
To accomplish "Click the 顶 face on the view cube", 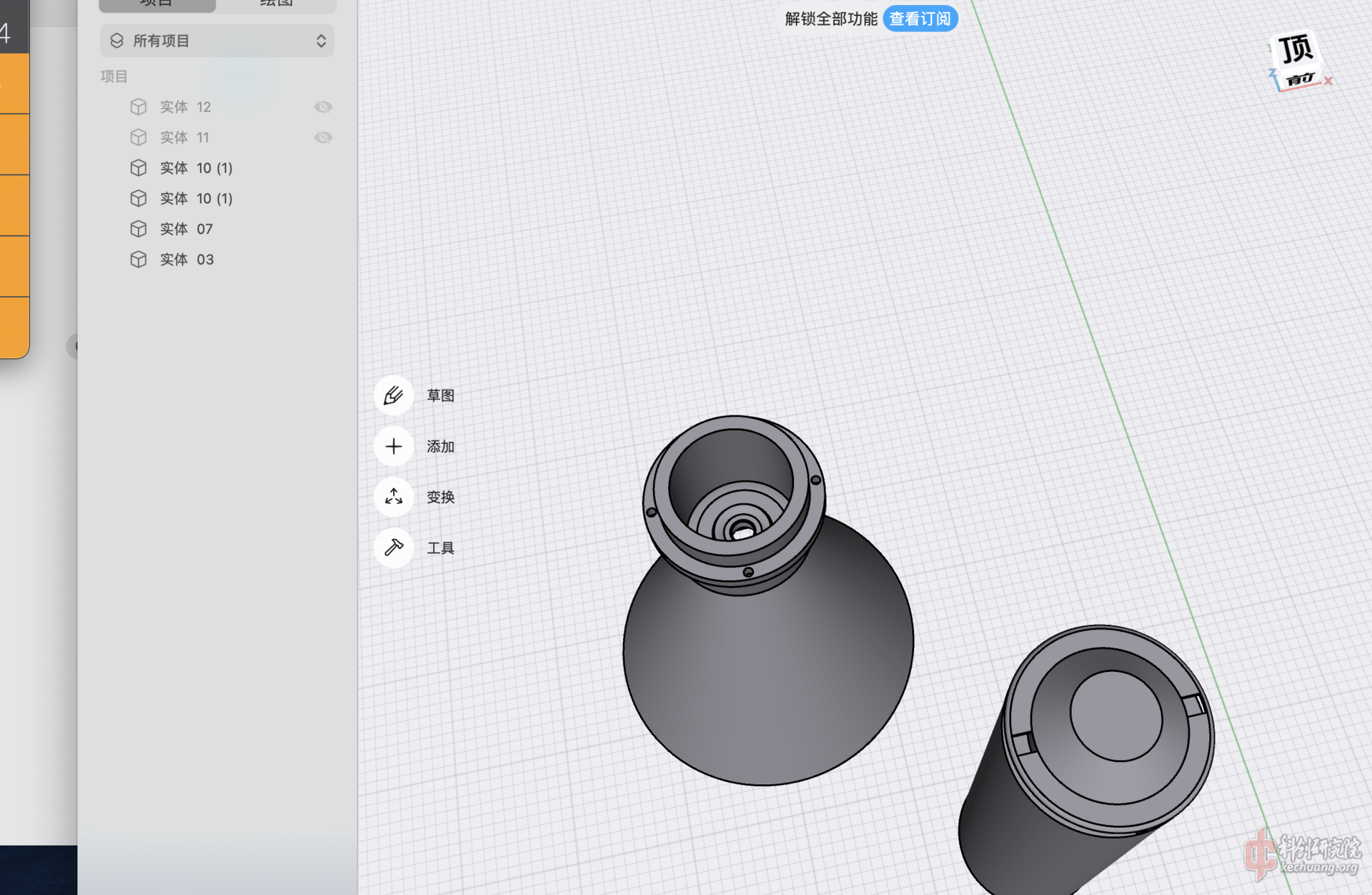I will click(1296, 49).
